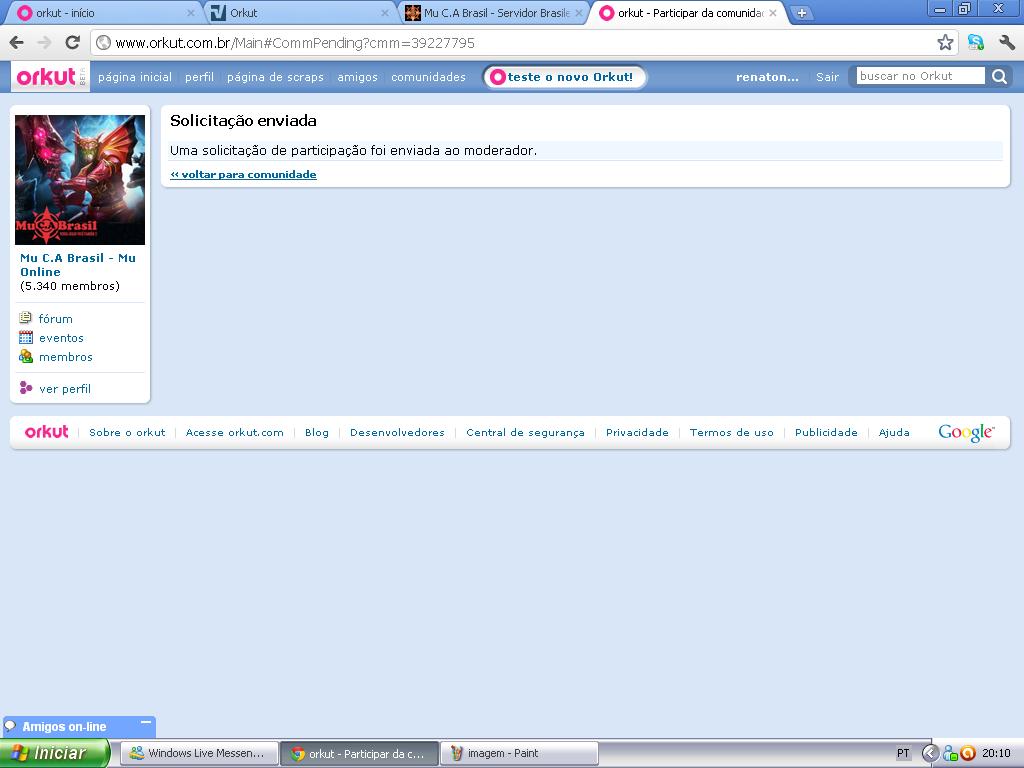This screenshot has width=1024, height=768.
Task: Minimize the Amigos on-line chat panel
Action: point(145,722)
